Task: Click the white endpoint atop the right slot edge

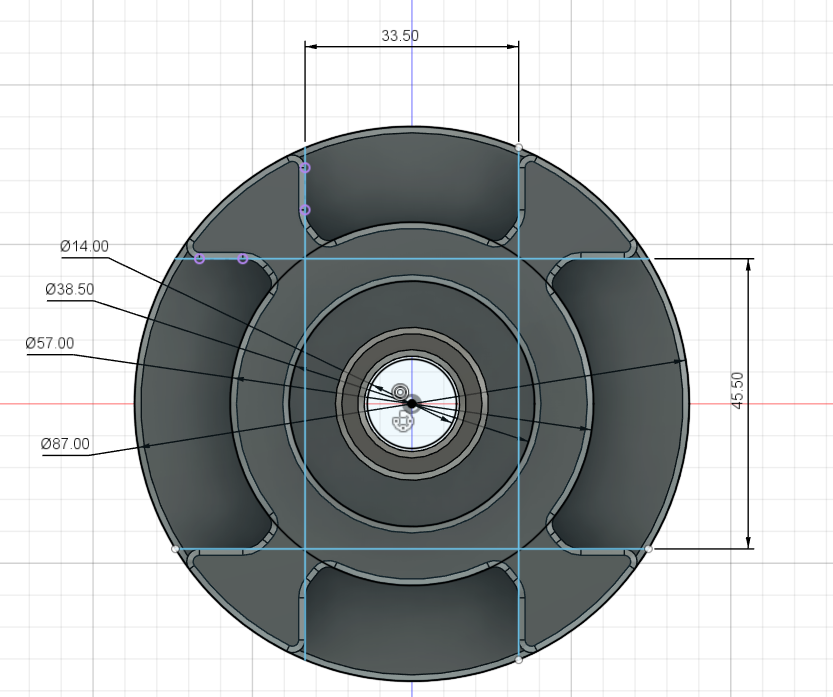Action: click(518, 147)
